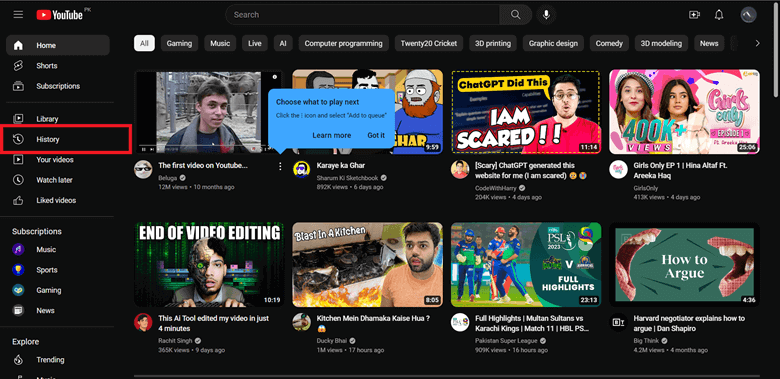This screenshot has width=780, height=379.
Task: Click Learn more in the tooltip
Action: 332,135
